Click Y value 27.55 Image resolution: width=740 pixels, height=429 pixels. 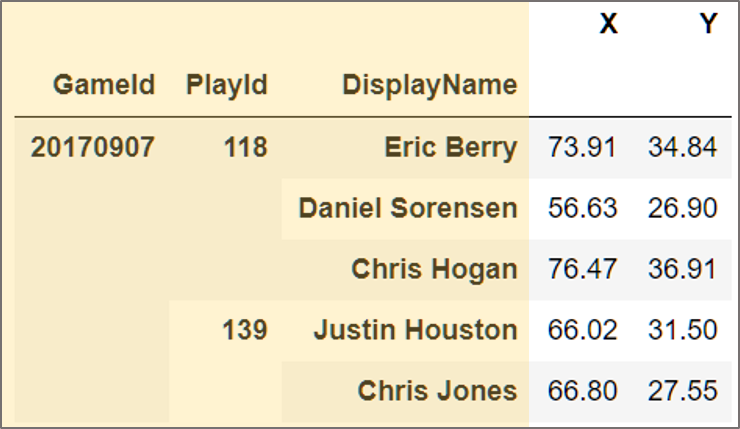(x=682, y=391)
